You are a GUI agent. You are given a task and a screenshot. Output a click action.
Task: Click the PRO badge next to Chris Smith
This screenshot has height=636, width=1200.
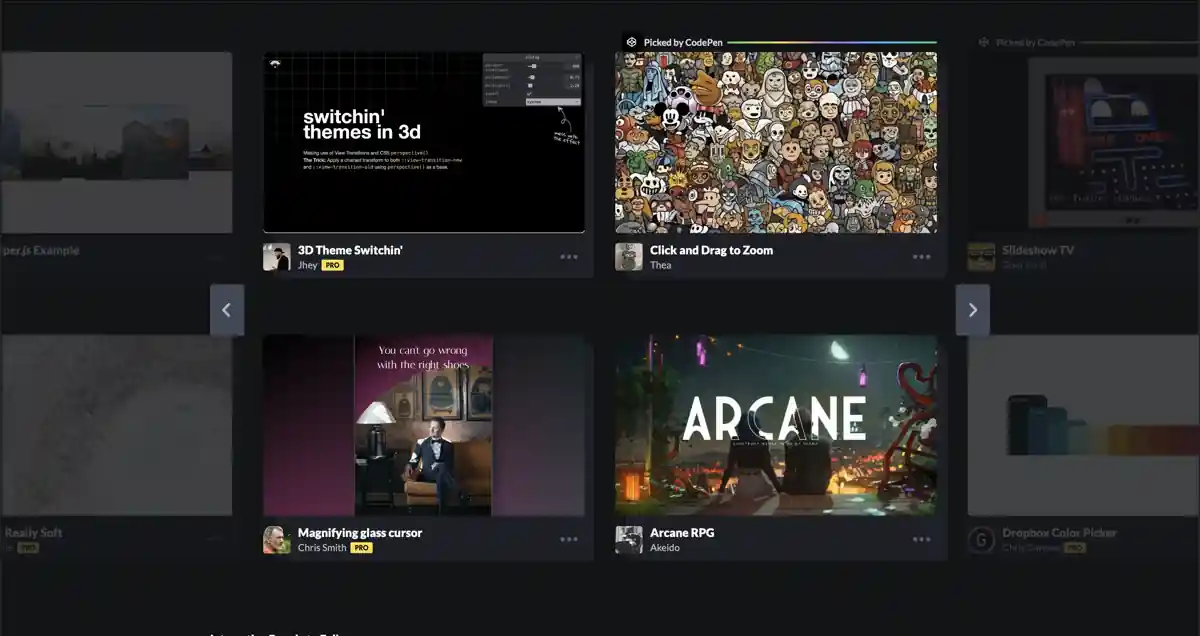tap(361, 548)
